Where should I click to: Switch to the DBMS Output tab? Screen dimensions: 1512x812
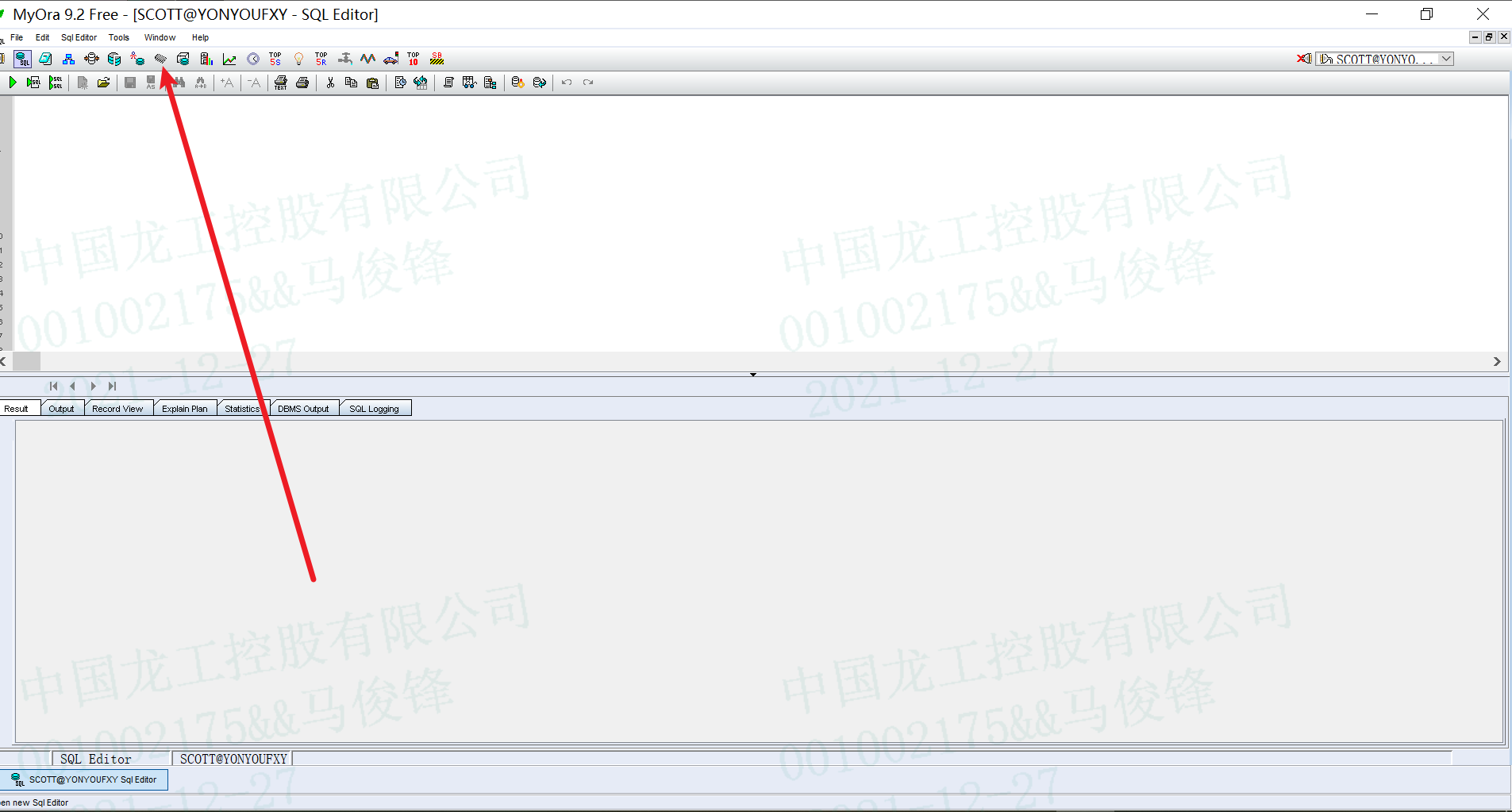pyautogui.click(x=303, y=407)
